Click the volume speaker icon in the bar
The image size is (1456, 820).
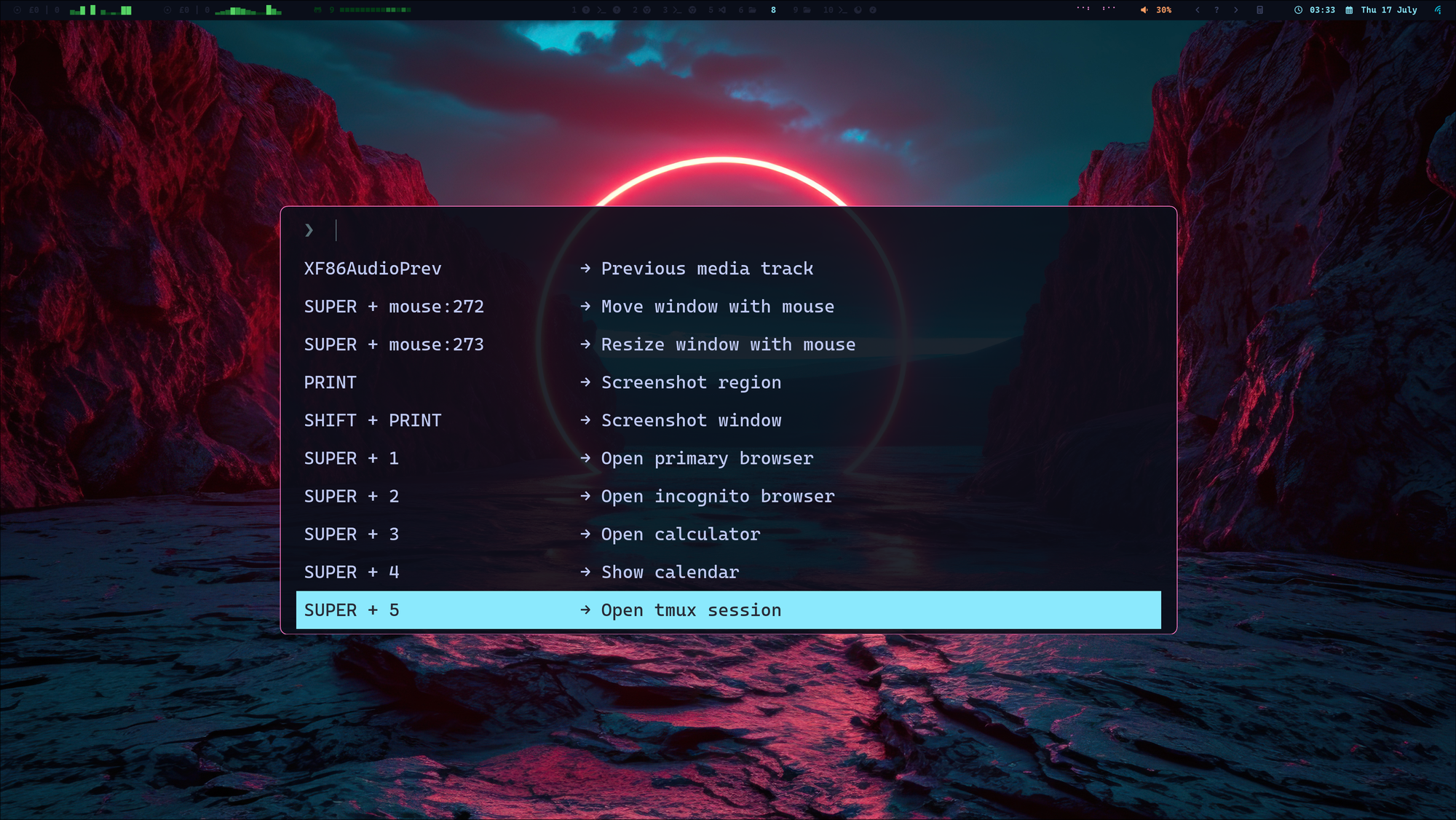pos(1144,10)
